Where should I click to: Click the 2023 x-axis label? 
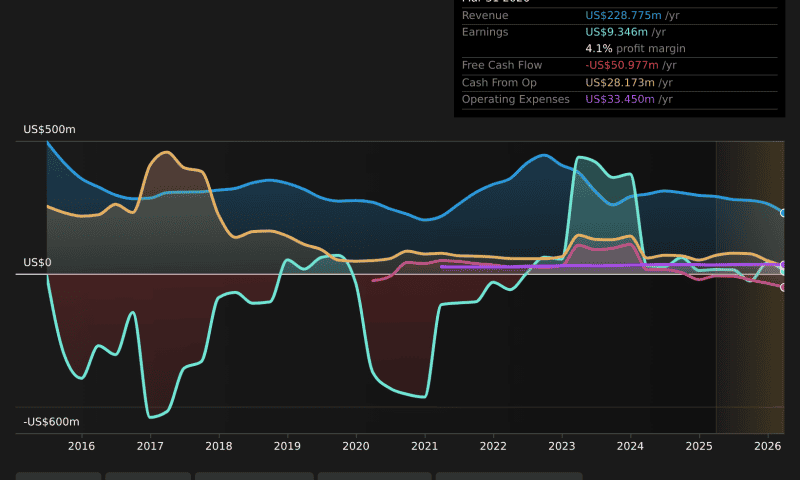(x=562, y=446)
